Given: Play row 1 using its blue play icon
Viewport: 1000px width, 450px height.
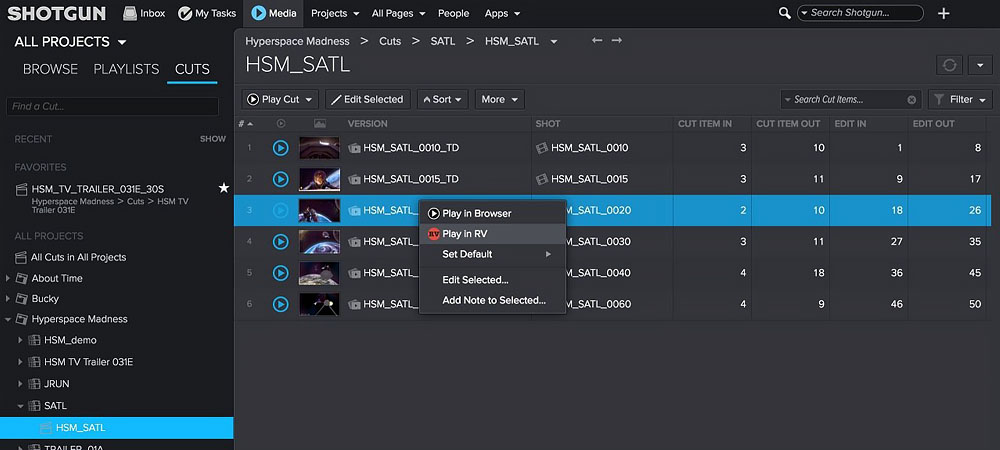Looking at the screenshot, I should click(281, 148).
